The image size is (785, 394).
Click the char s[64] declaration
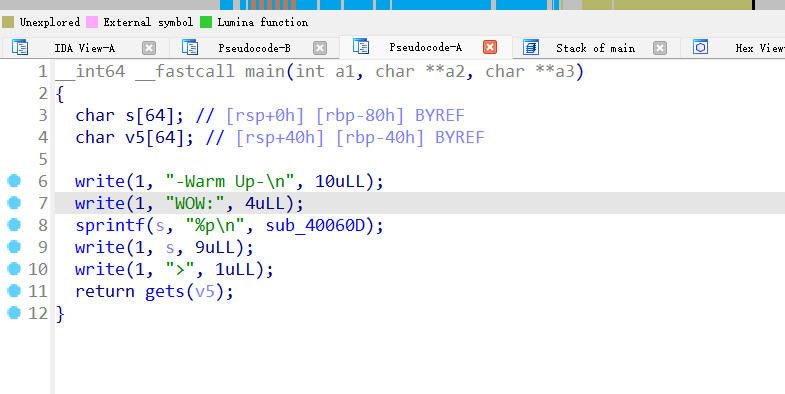130,115
